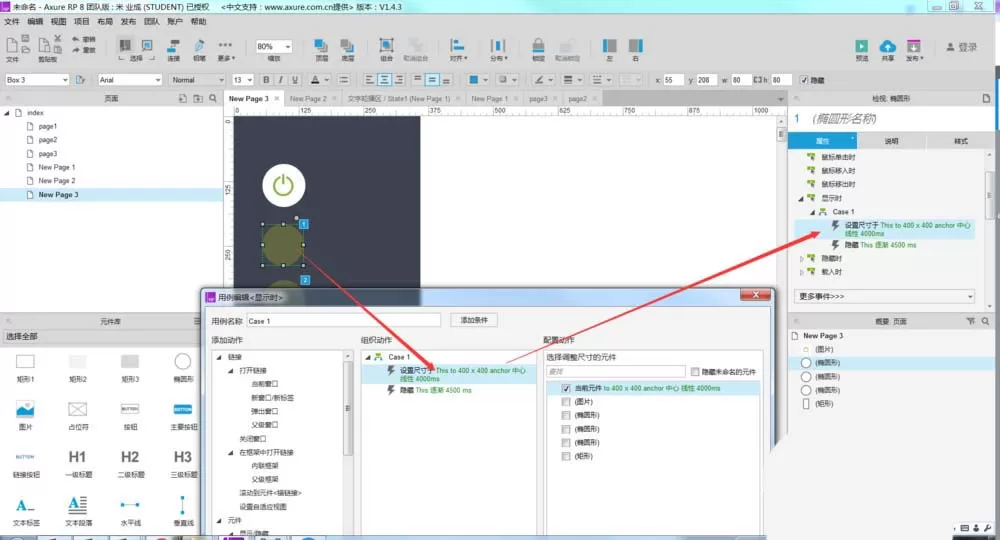The width and height of the screenshot is (1000, 540).
Task: Open the 80% zoom dropdown
Action: [x=274, y=47]
